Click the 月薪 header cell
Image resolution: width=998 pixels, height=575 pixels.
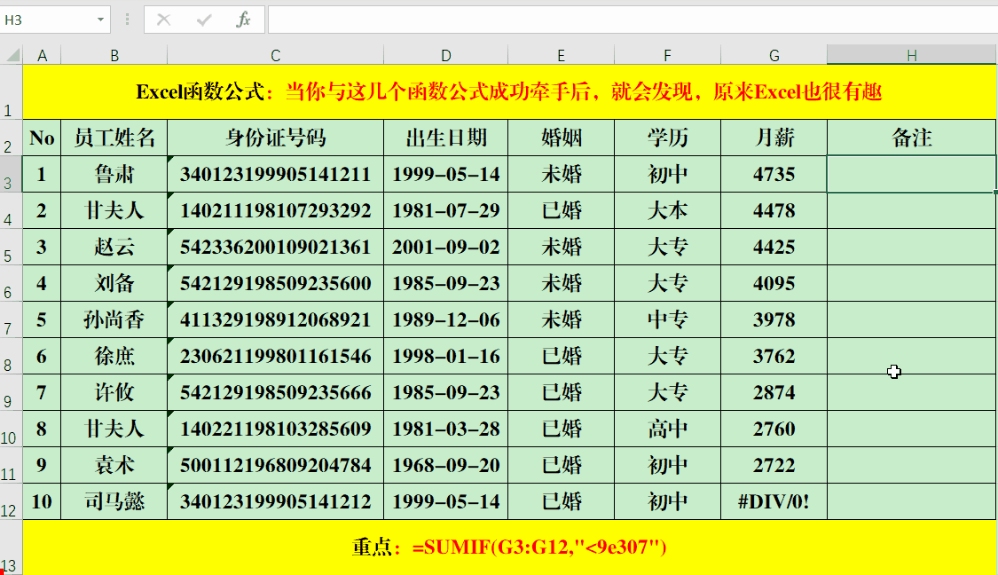coord(774,138)
